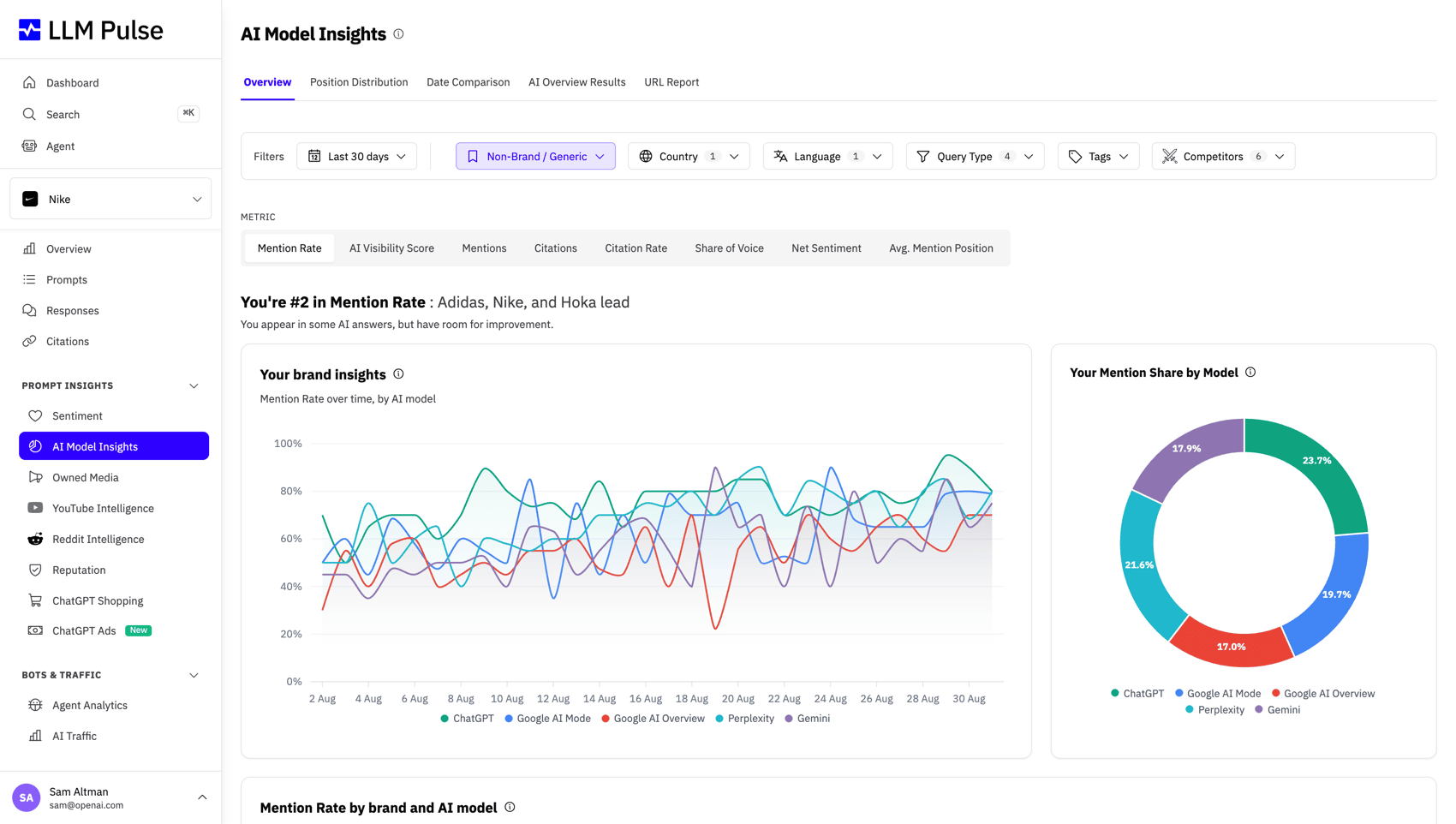
Task: Toggle Gemini in donut chart legend
Action: [x=1277, y=710]
